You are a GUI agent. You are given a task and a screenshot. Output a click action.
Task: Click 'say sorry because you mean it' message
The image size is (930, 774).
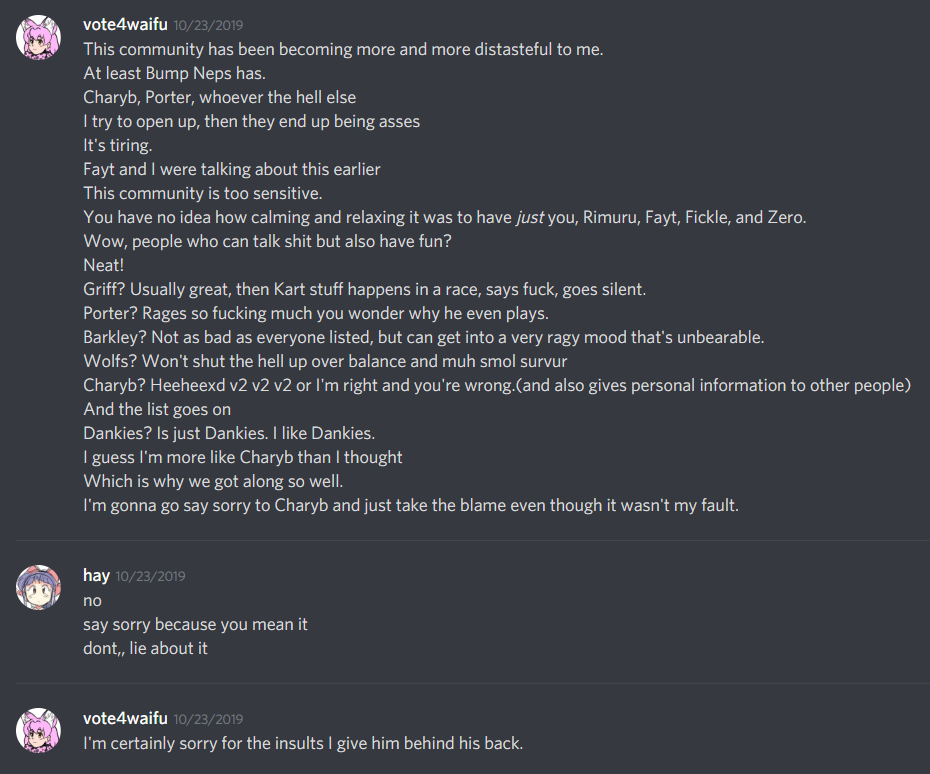[195, 624]
